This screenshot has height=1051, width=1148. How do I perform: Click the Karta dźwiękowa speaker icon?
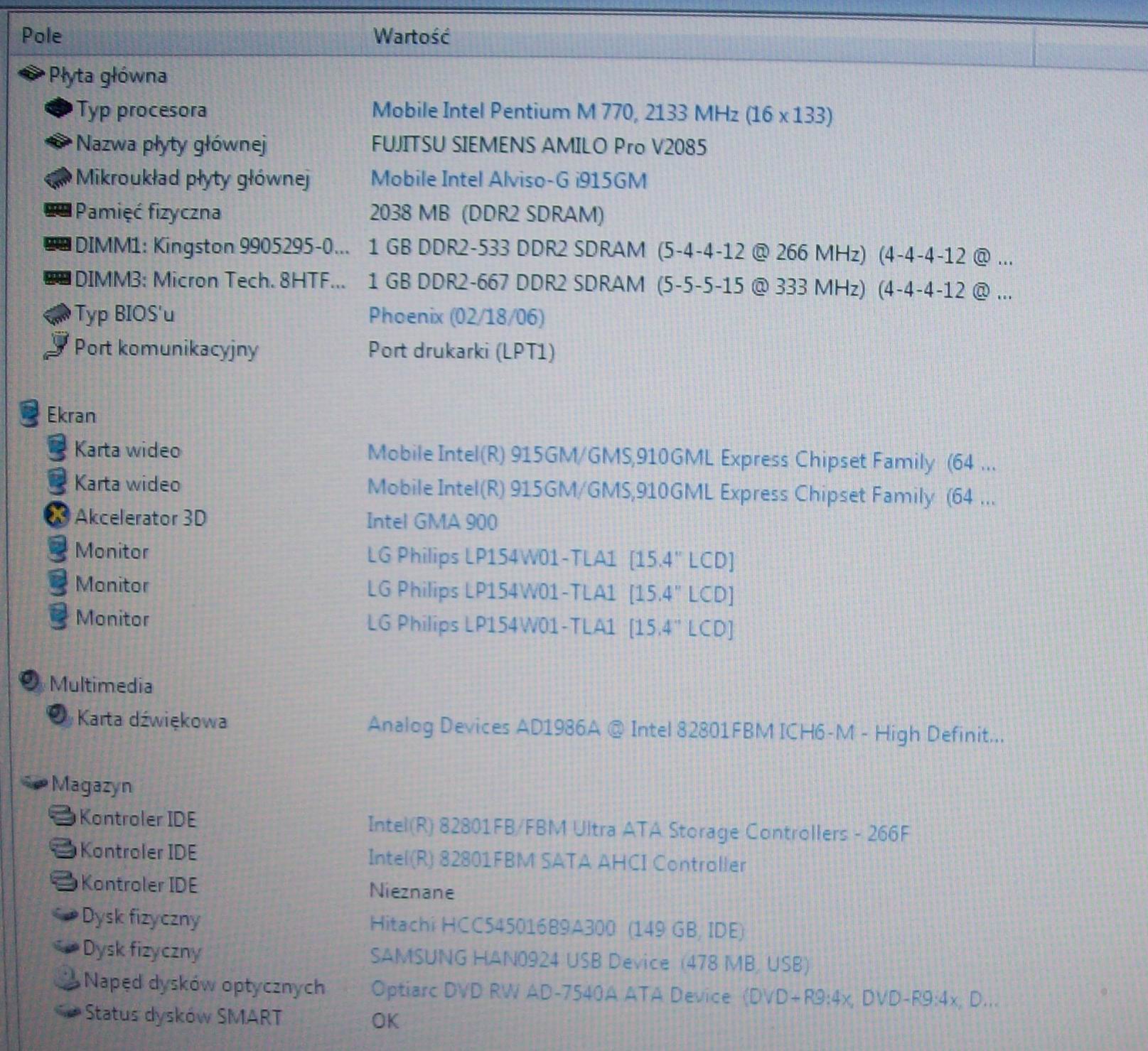(x=59, y=716)
